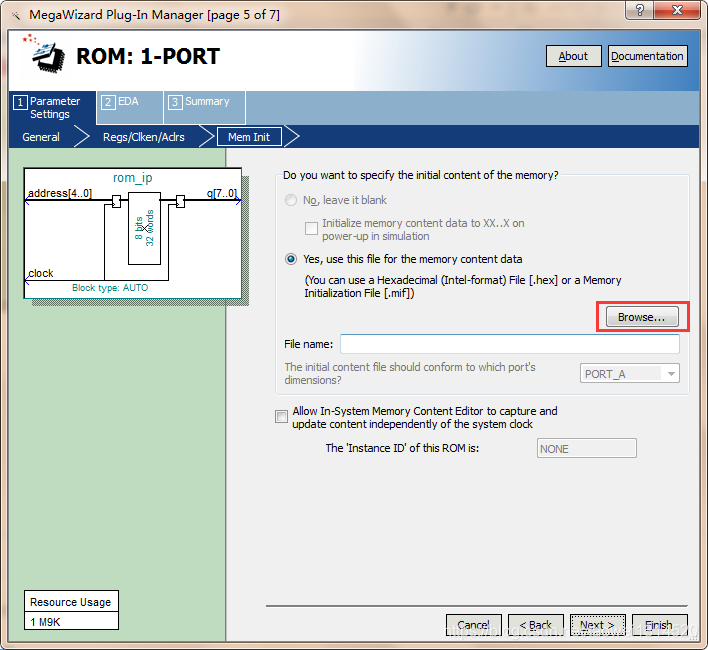This screenshot has height=650, width=708.
Task: Check 'Initialize memory content data to XX..X'
Action: pyautogui.click(x=311, y=228)
